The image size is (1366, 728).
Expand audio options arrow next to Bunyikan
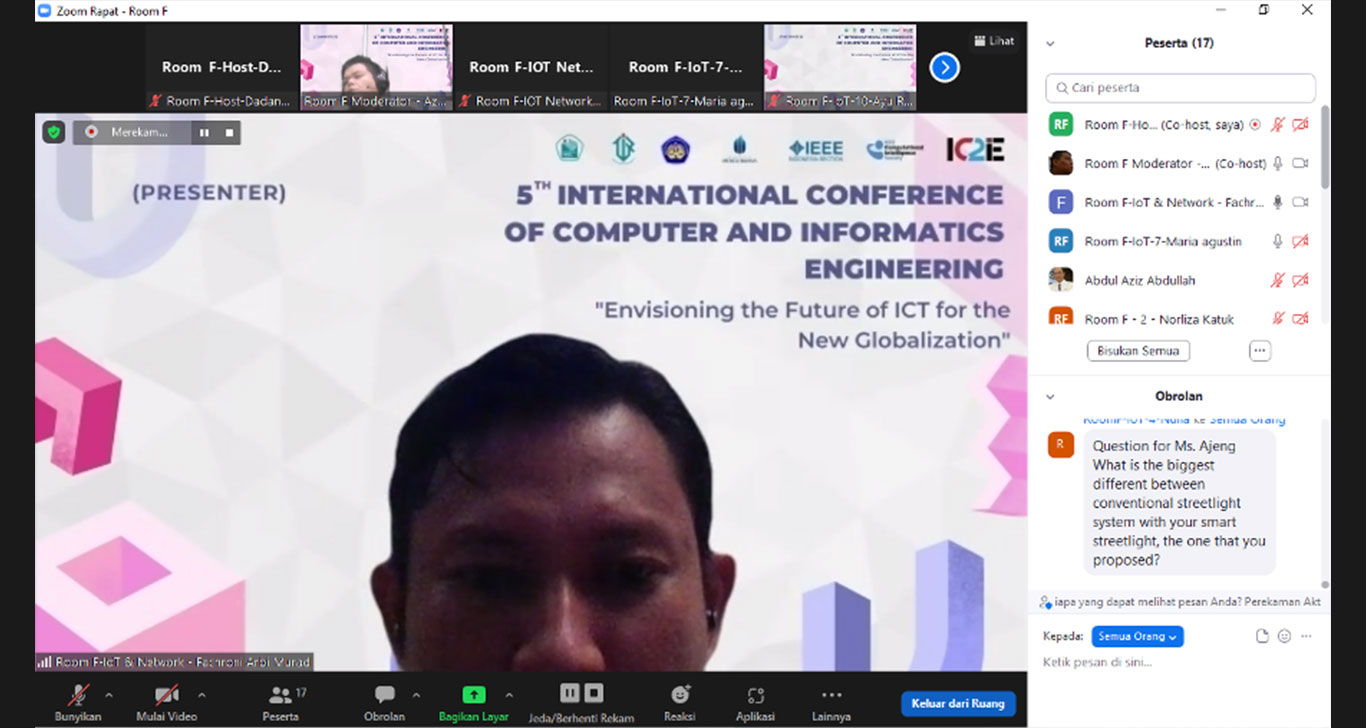click(109, 695)
